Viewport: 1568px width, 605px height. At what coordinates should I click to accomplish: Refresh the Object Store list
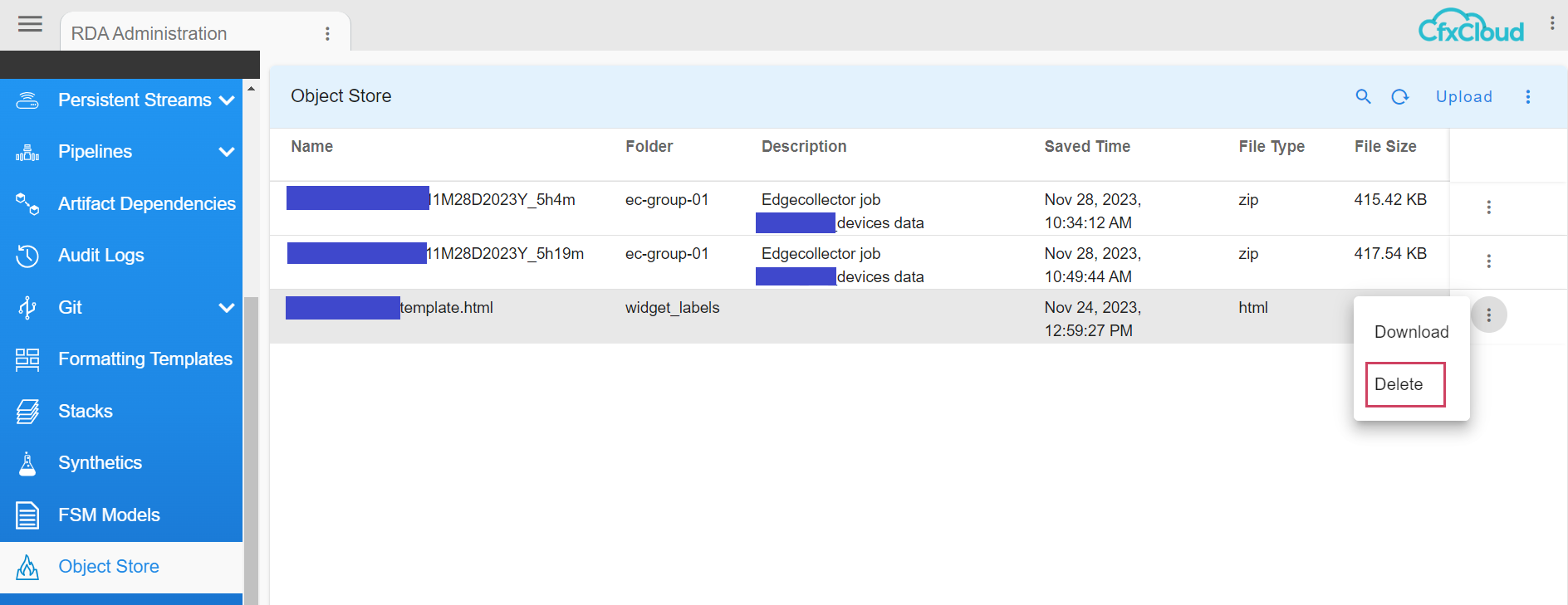point(1400,97)
